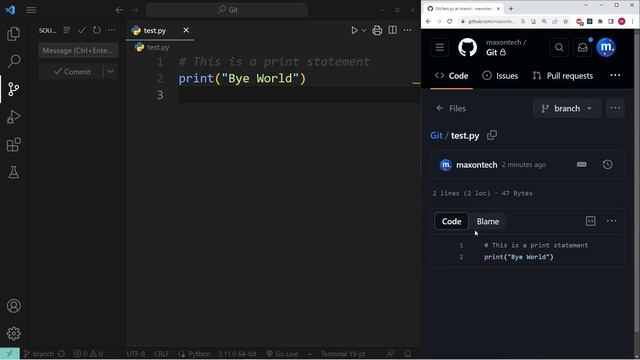Screen dimensions: 640x360
Task: Open the branch selector dropdown
Action: [567, 108]
